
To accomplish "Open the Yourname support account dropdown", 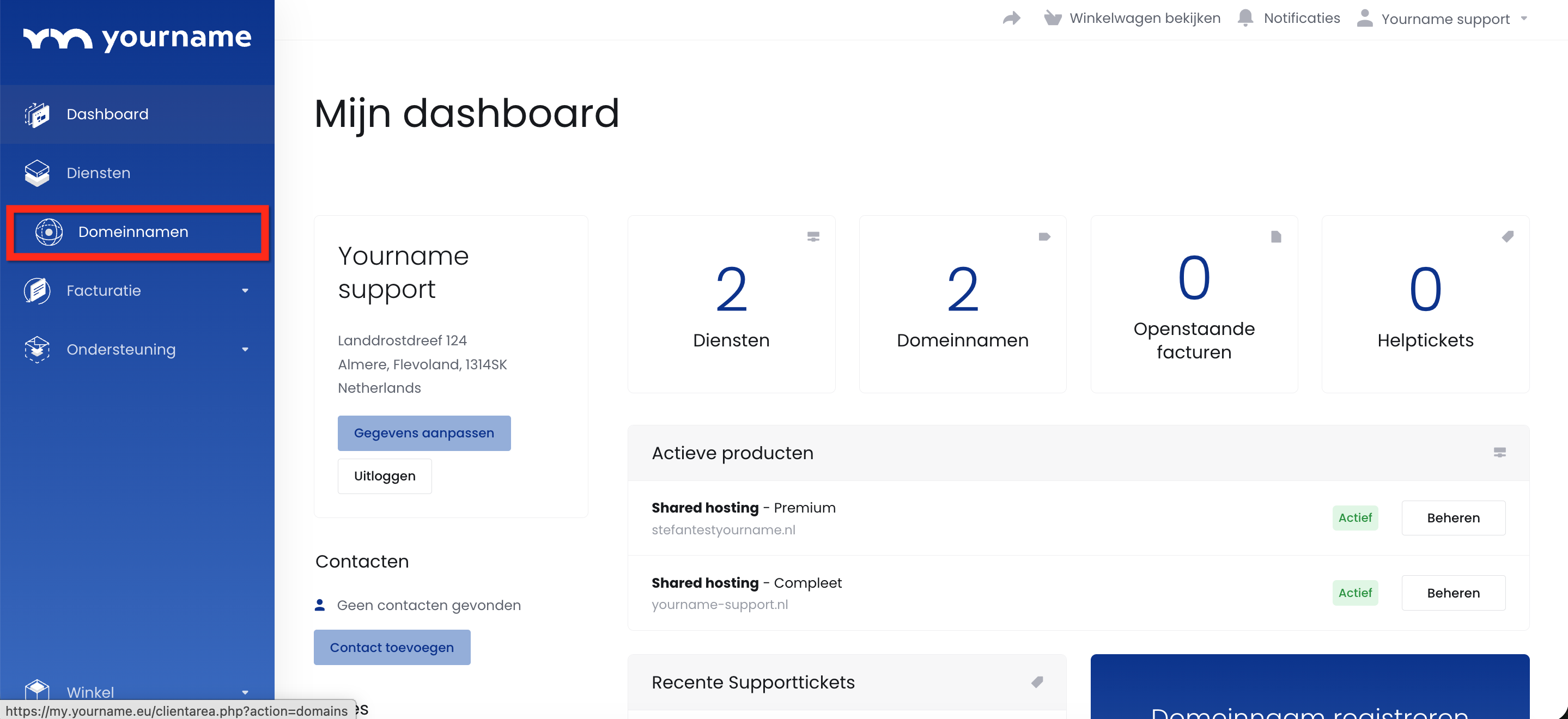I will click(1444, 19).
